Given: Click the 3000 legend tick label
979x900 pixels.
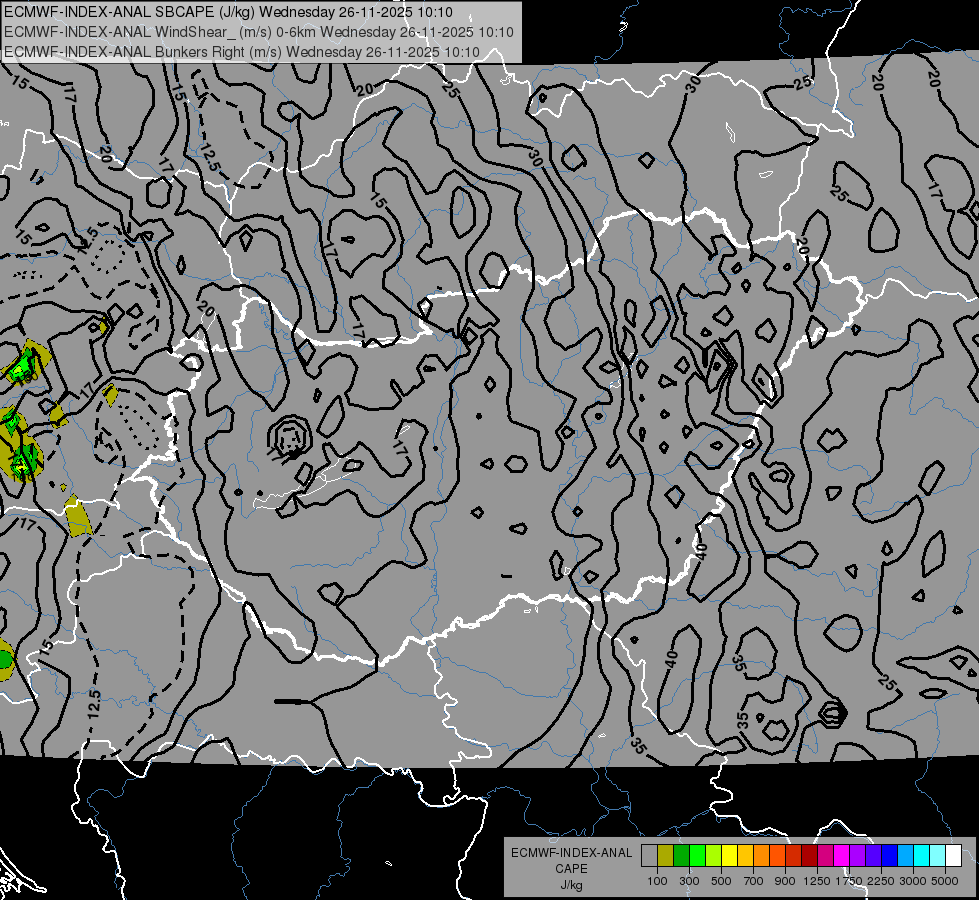Looking at the screenshot, I should pos(913,881).
